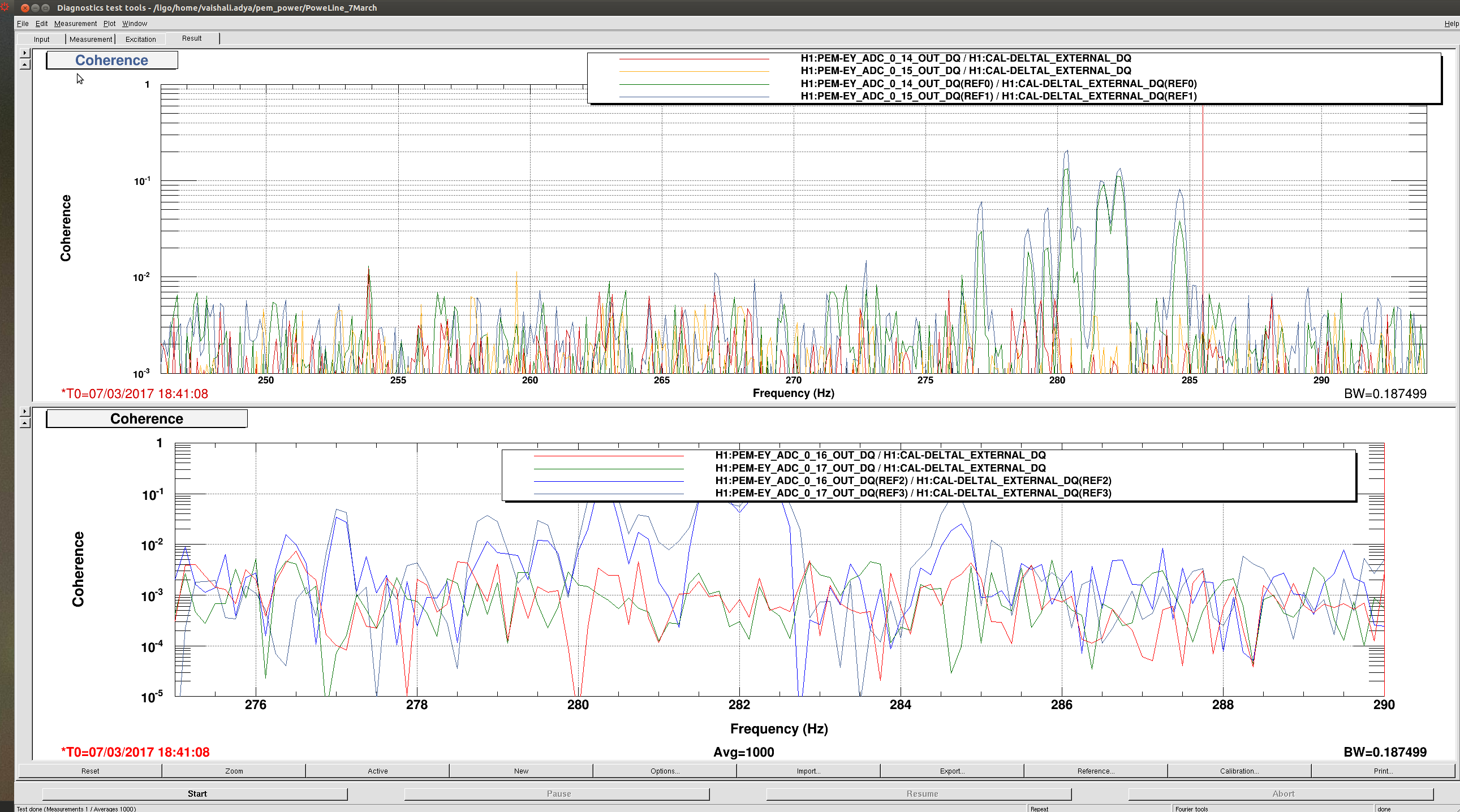Open the File menu
This screenshot has width=1460, height=812.
pos(23,23)
